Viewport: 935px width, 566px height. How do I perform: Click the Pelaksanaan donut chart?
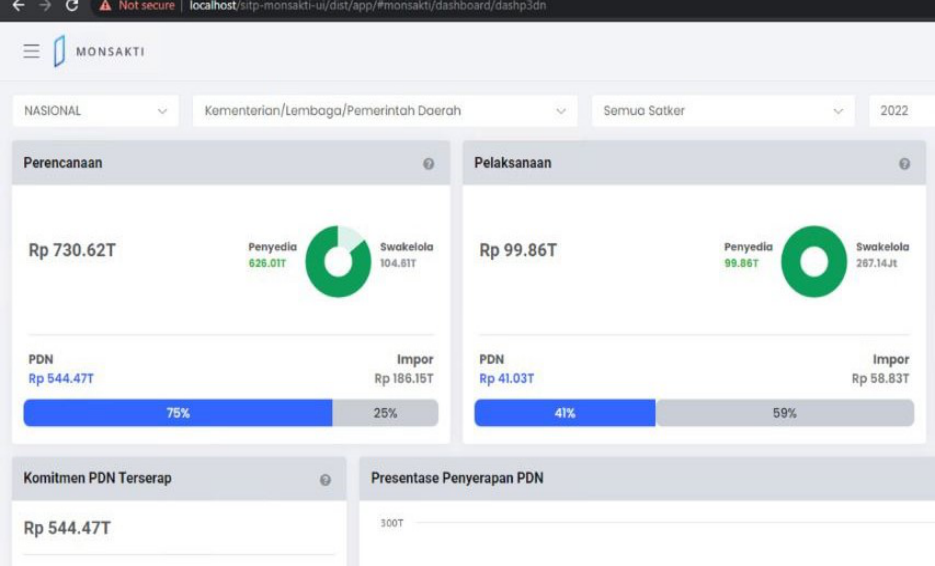click(x=814, y=261)
